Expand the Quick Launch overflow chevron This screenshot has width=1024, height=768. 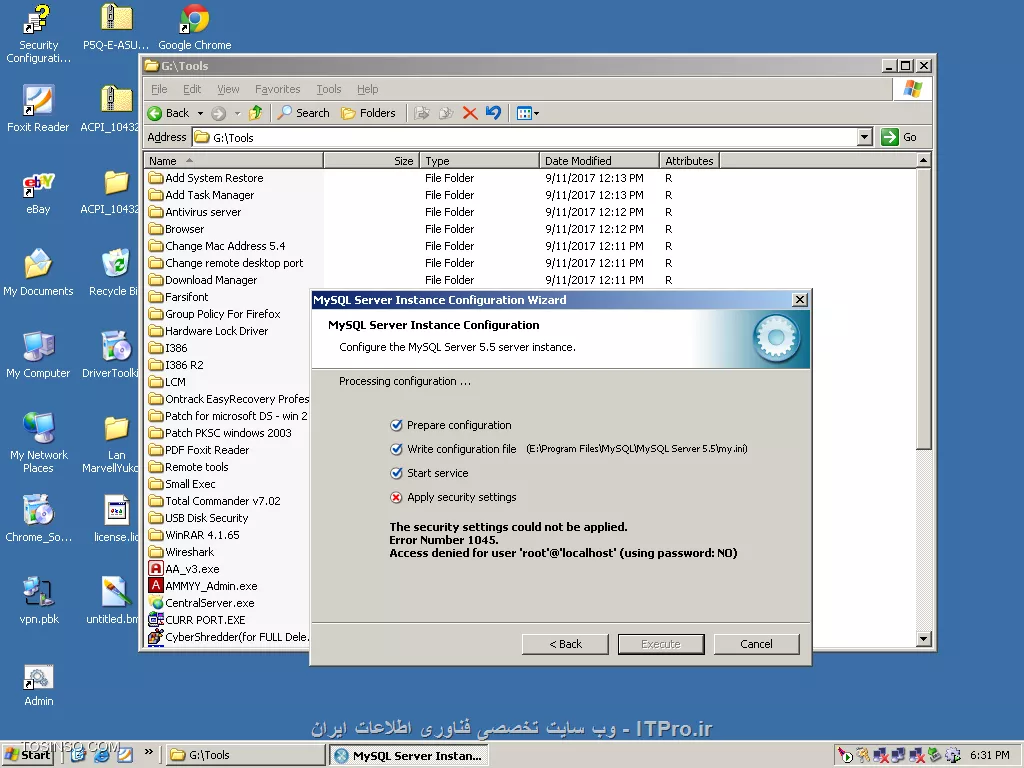149,752
